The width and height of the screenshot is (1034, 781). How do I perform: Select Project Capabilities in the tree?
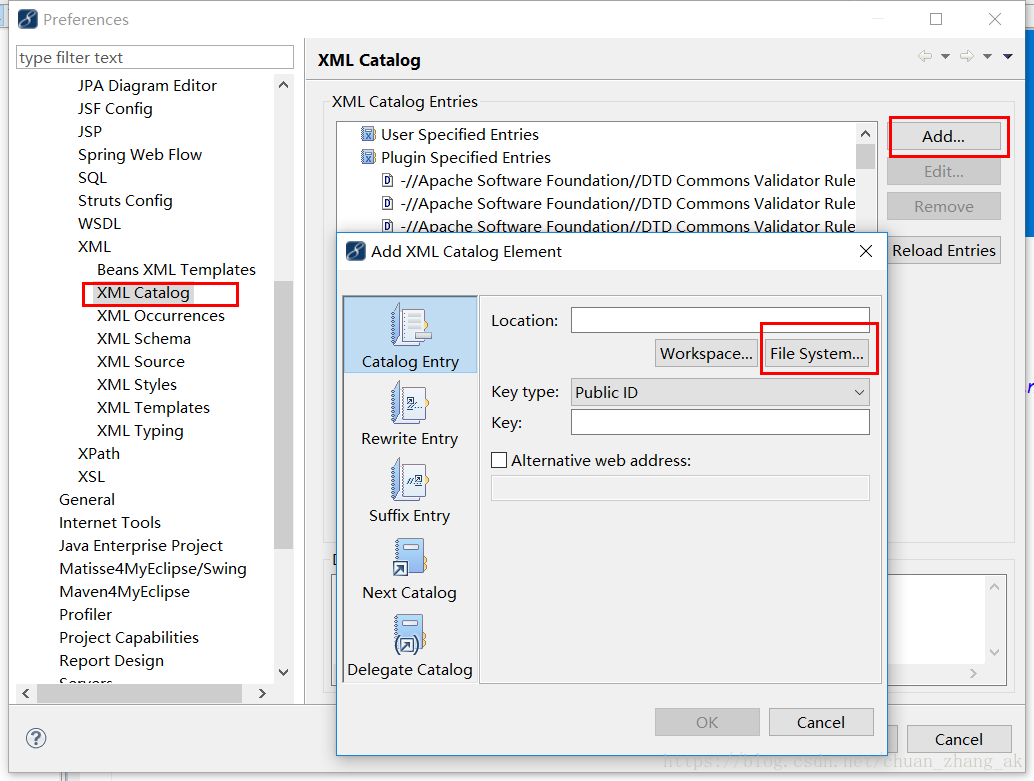(129, 638)
